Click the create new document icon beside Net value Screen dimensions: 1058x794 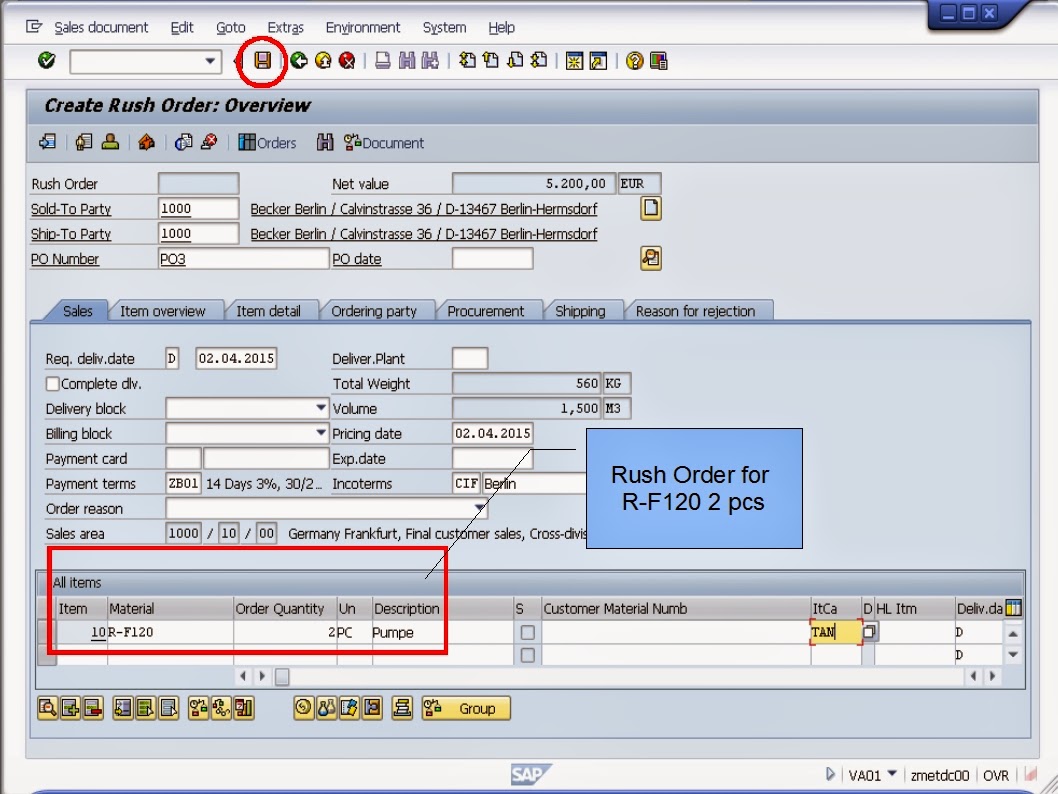650,209
